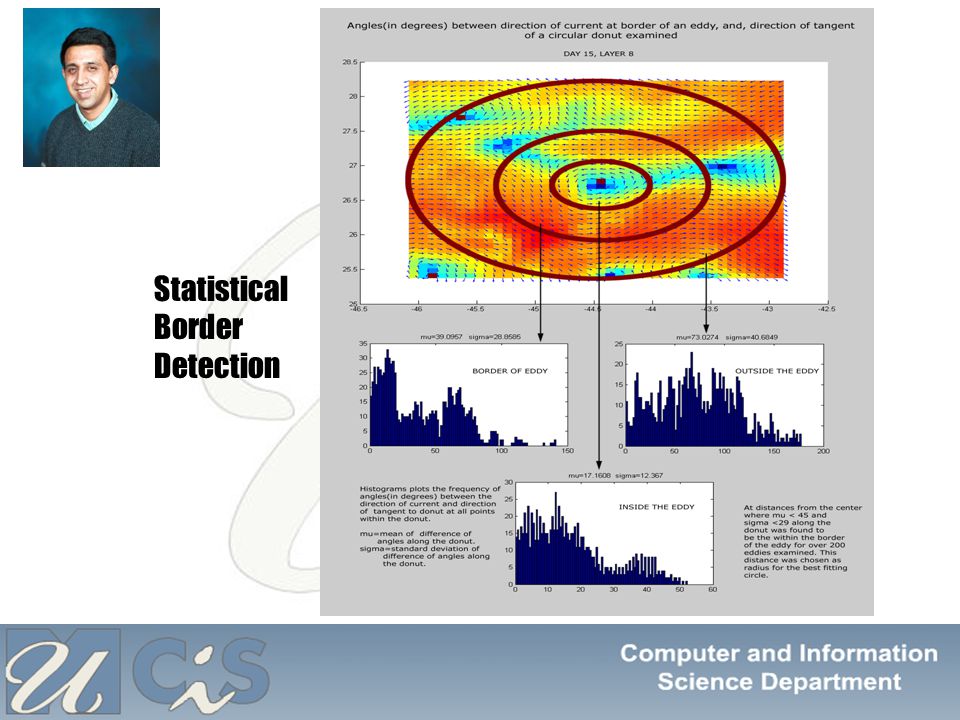The width and height of the screenshot is (960, 720).
Task: Click the "sigma=standard deviation of difference" definition
Action: click(x=425, y=556)
